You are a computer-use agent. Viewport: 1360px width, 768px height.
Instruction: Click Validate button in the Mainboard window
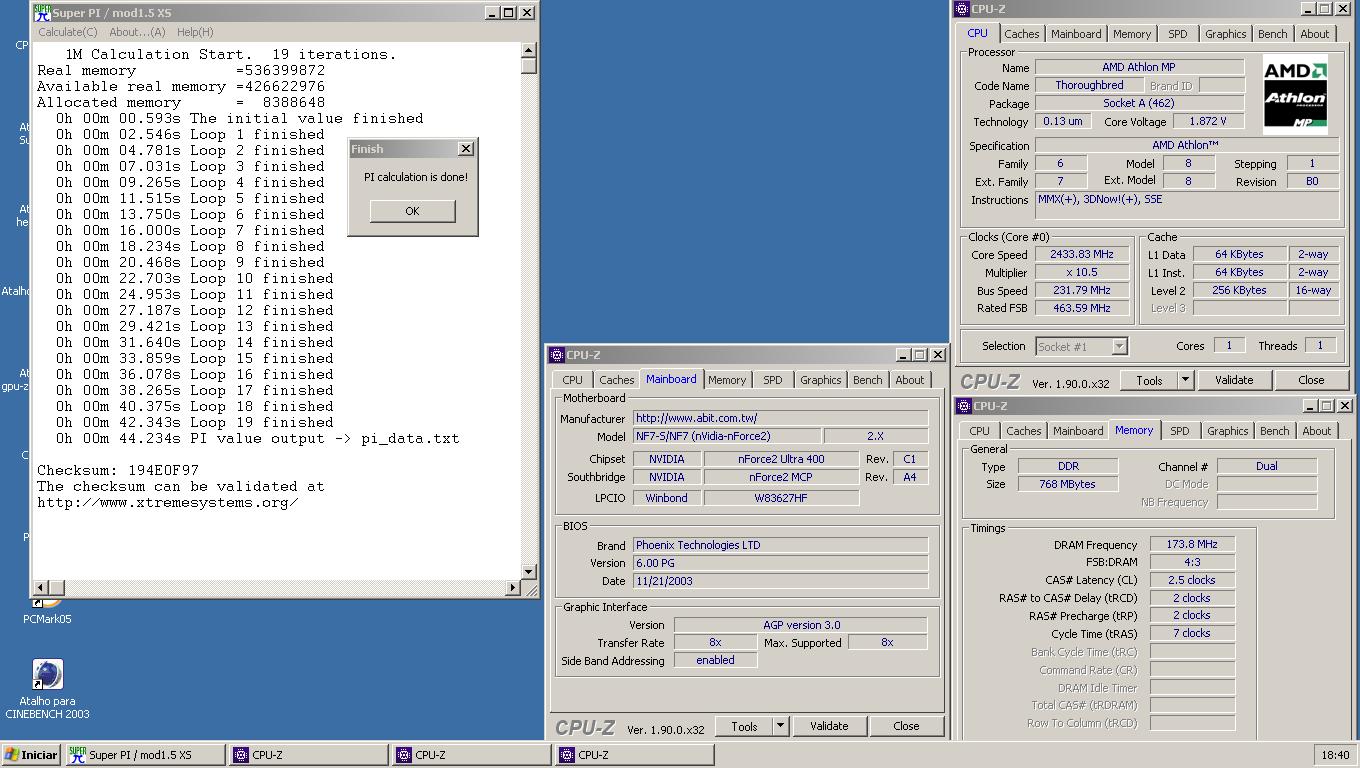829,726
